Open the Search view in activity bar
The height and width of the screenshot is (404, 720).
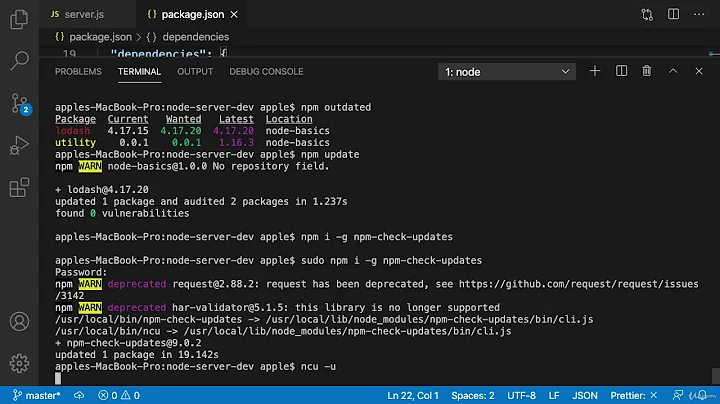19,60
